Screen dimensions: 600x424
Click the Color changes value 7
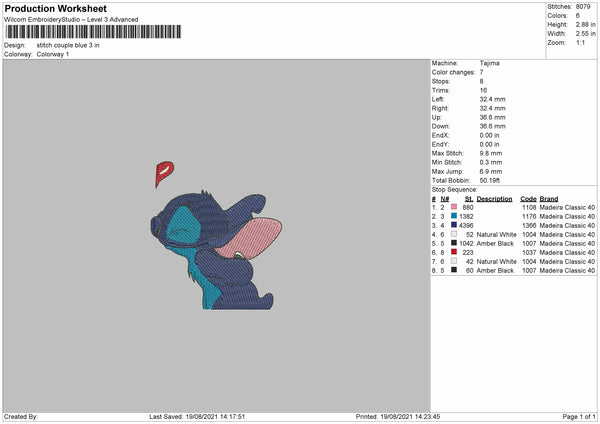481,72
